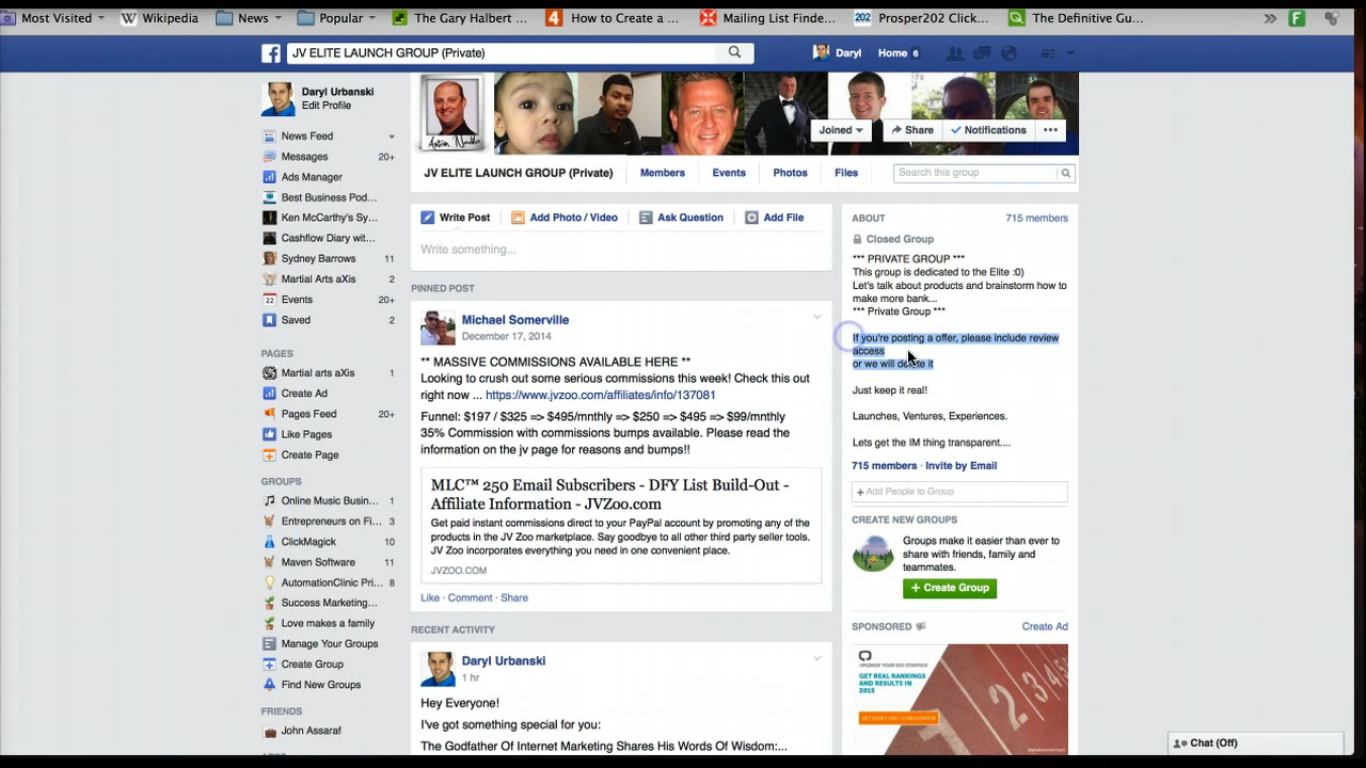
Task: Comment on the pinned post
Action: [x=470, y=598]
